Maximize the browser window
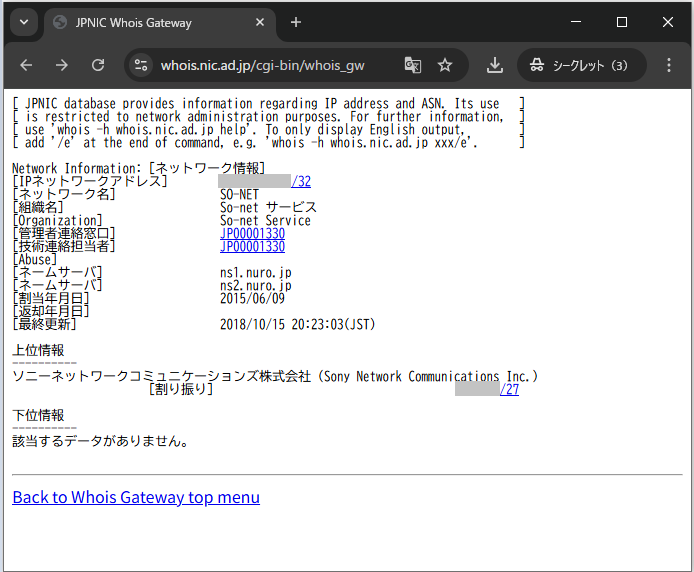This screenshot has width=694, height=572. point(622,22)
